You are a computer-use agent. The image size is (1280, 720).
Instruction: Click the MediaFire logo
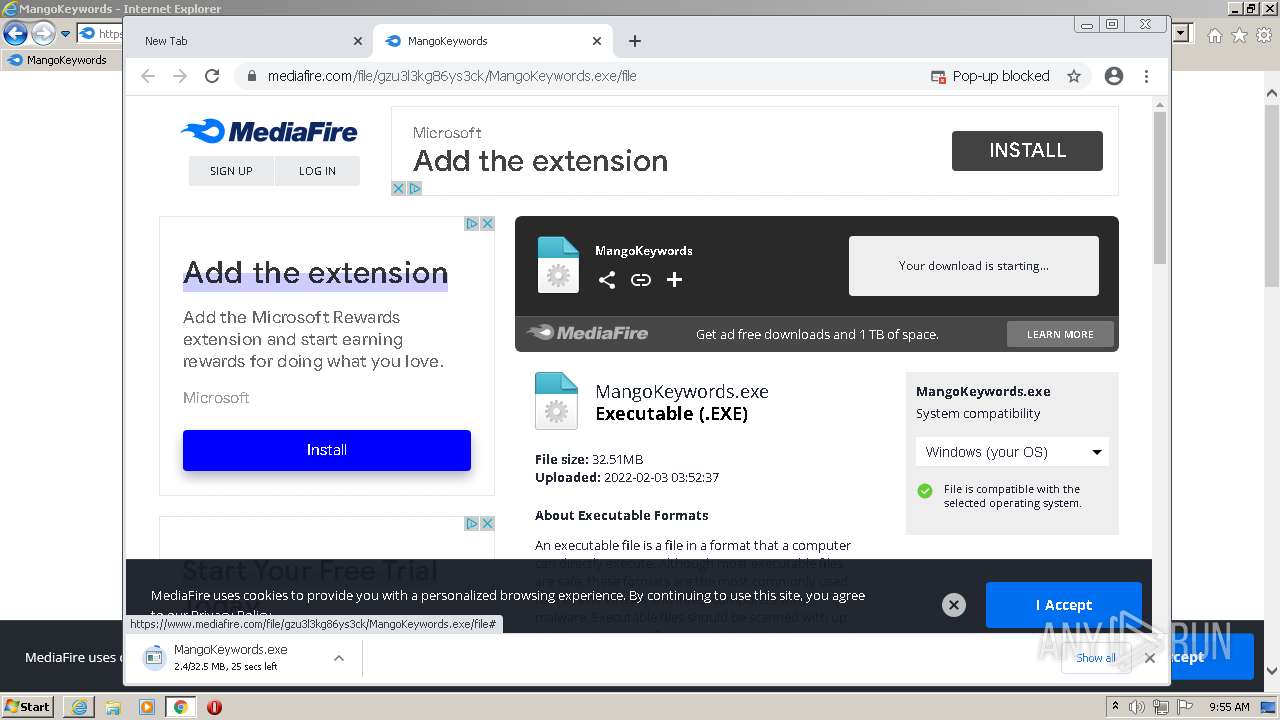[x=269, y=131]
